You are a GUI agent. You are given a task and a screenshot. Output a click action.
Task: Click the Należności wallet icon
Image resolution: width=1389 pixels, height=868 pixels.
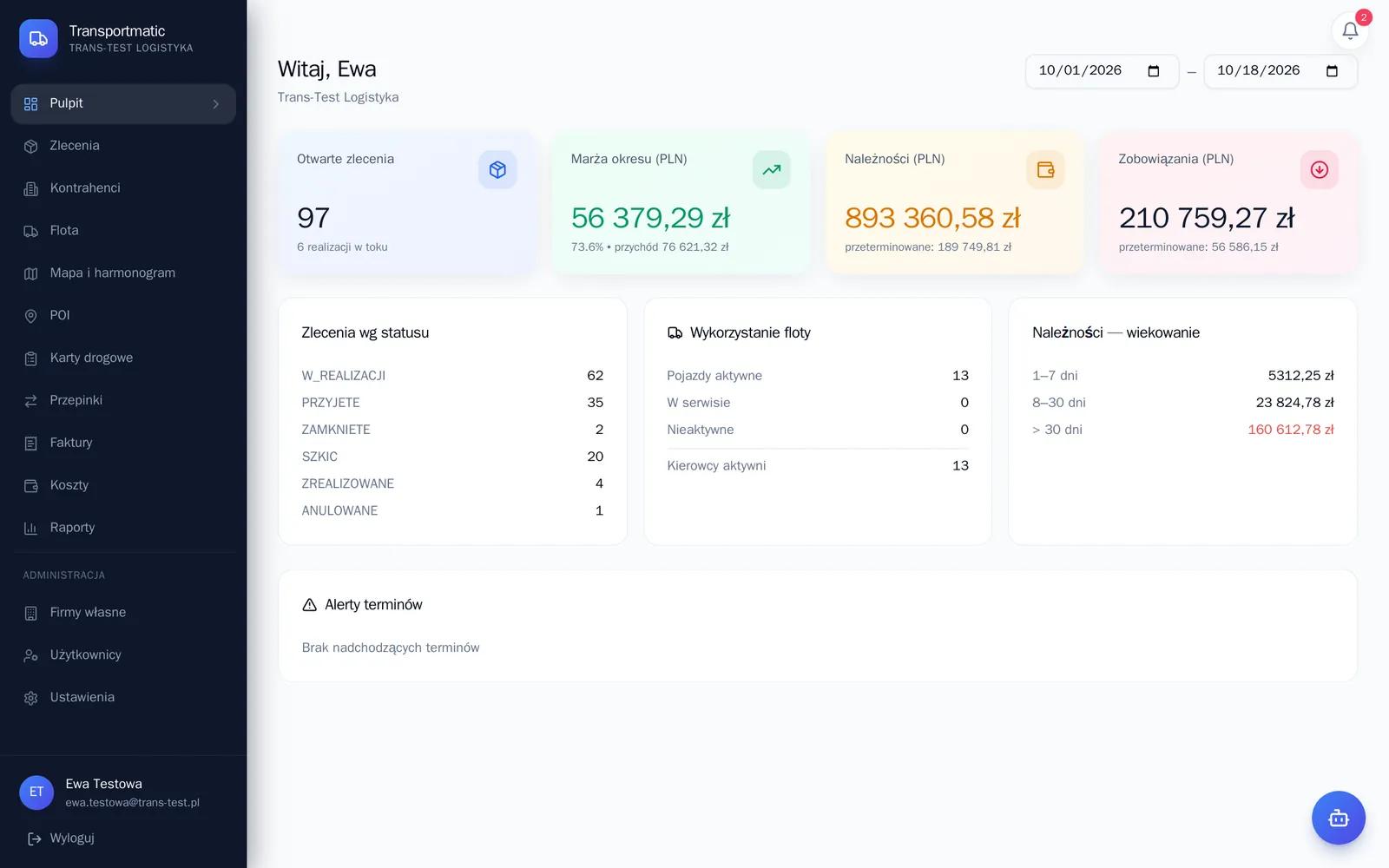1045,169
